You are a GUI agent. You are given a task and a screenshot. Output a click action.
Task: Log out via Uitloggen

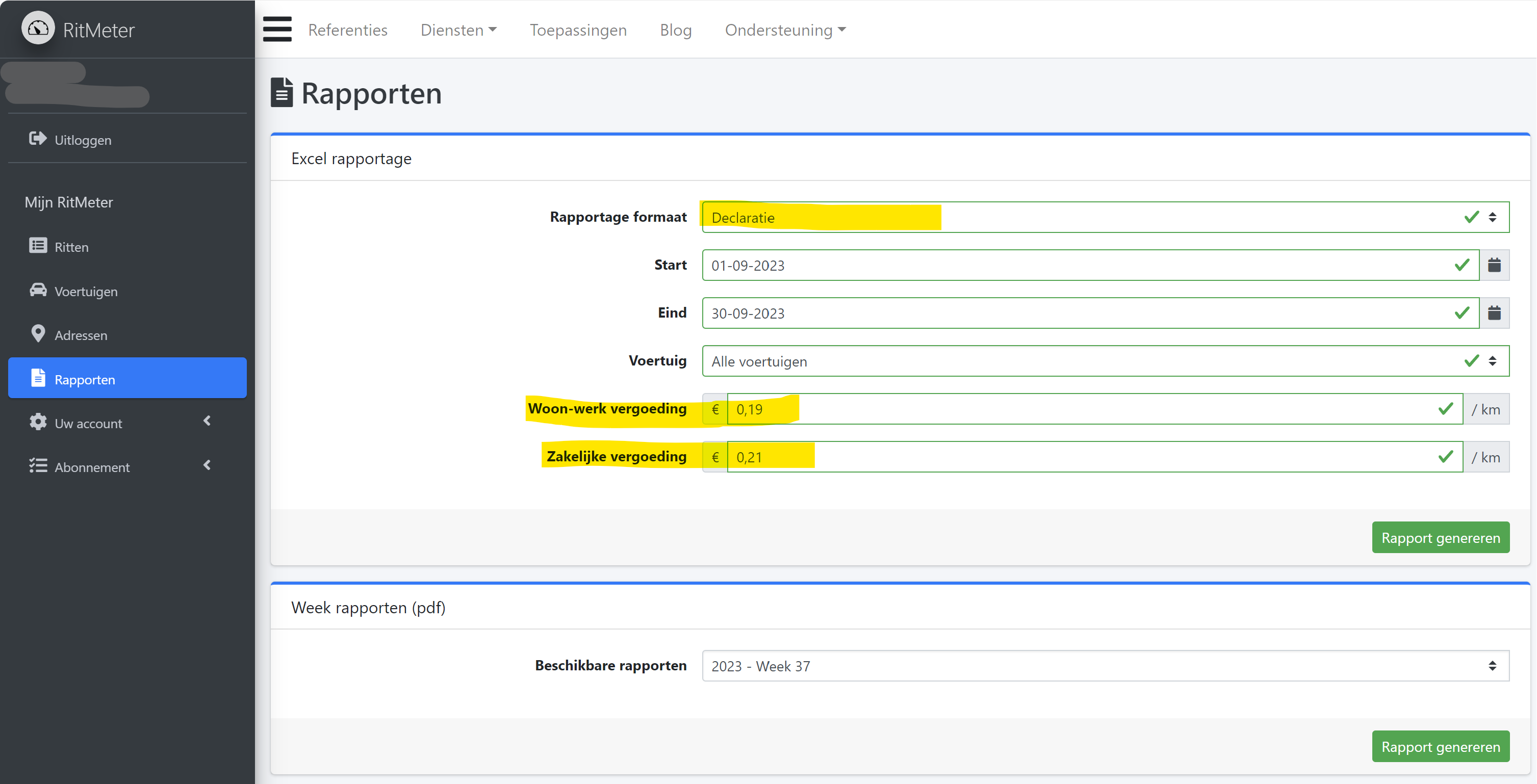coord(127,140)
